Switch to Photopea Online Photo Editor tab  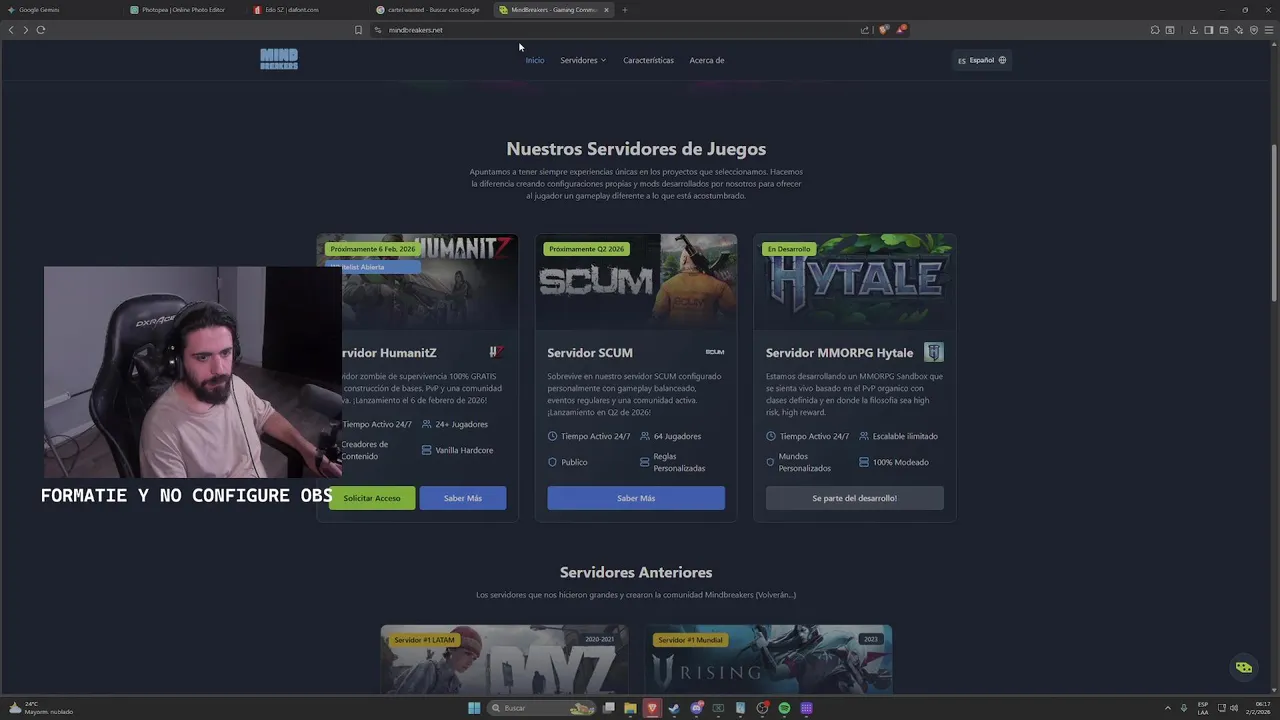click(183, 10)
